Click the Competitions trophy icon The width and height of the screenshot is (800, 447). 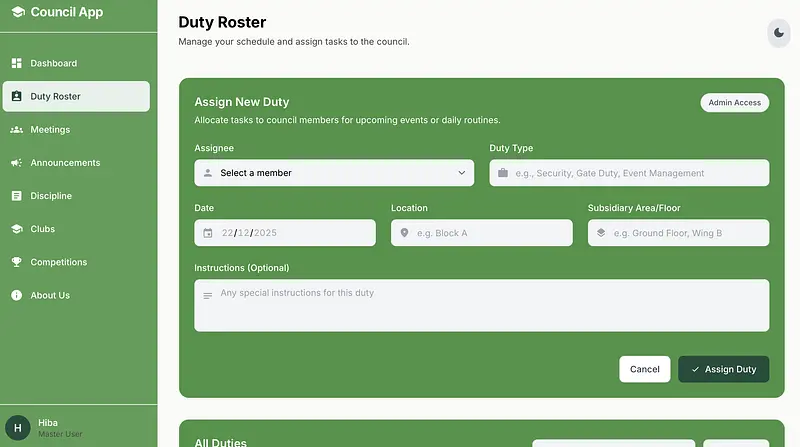pyautogui.click(x=16, y=262)
